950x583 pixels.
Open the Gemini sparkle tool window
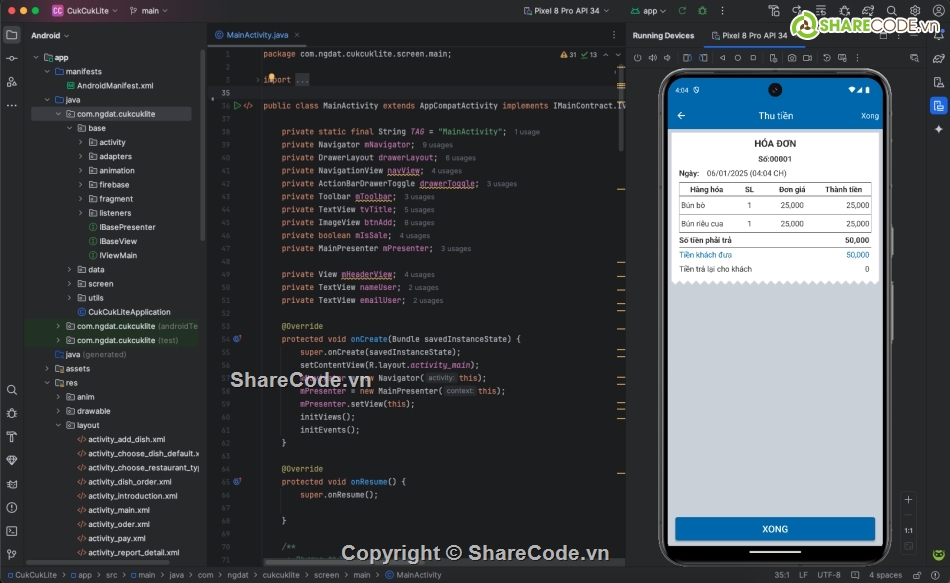(938, 129)
